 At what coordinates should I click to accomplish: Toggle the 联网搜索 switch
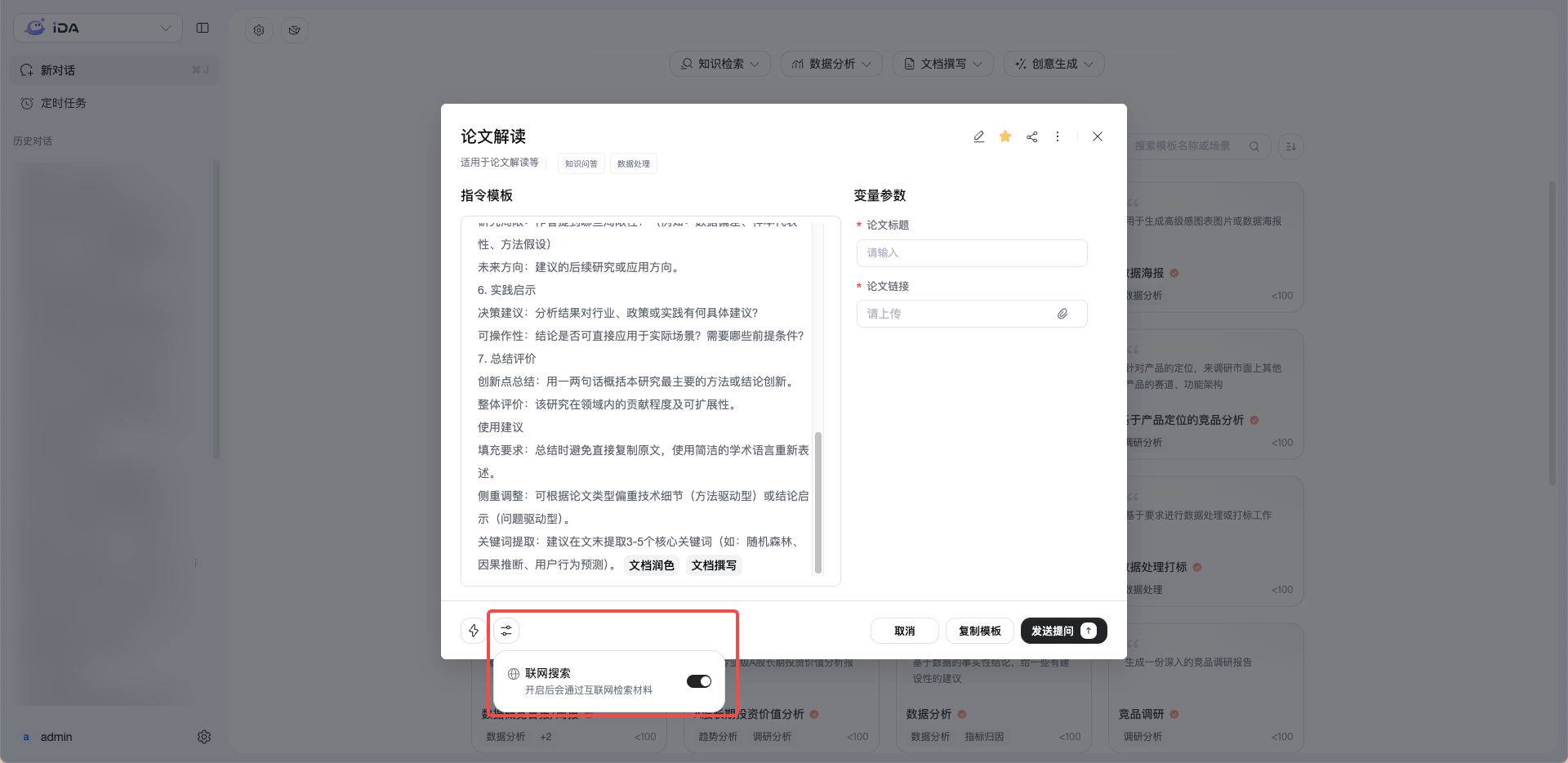[x=699, y=681]
